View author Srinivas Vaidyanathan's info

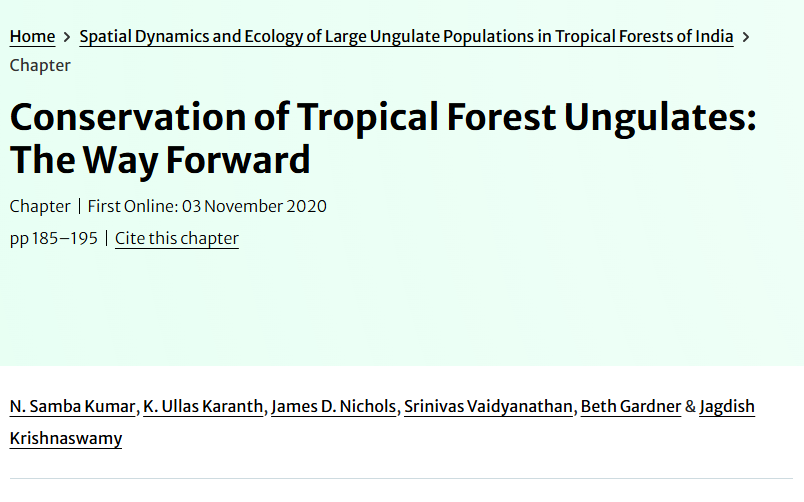pyautogui.click(x=489, y=407)
